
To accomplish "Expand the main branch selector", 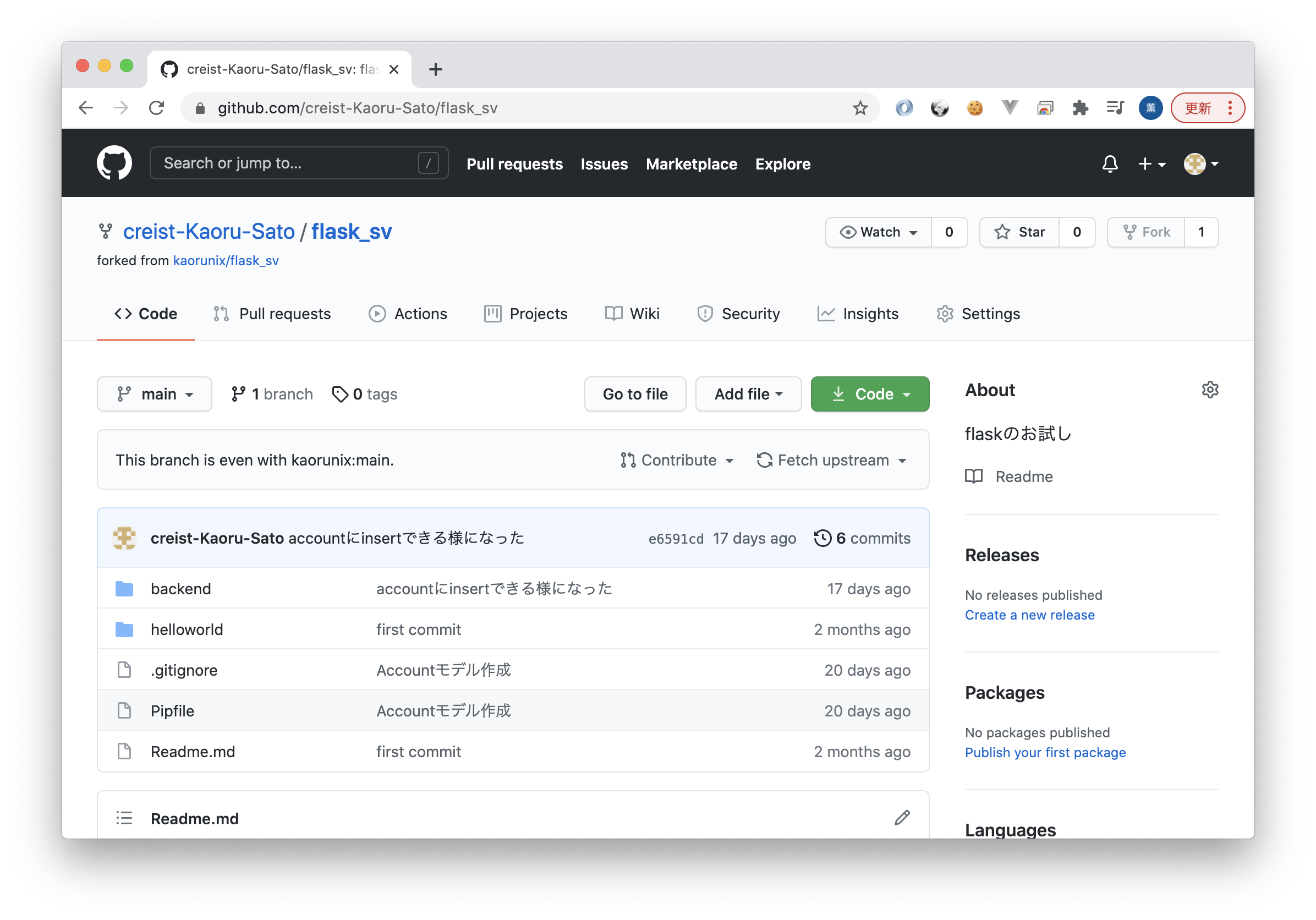I will [155, 395].
